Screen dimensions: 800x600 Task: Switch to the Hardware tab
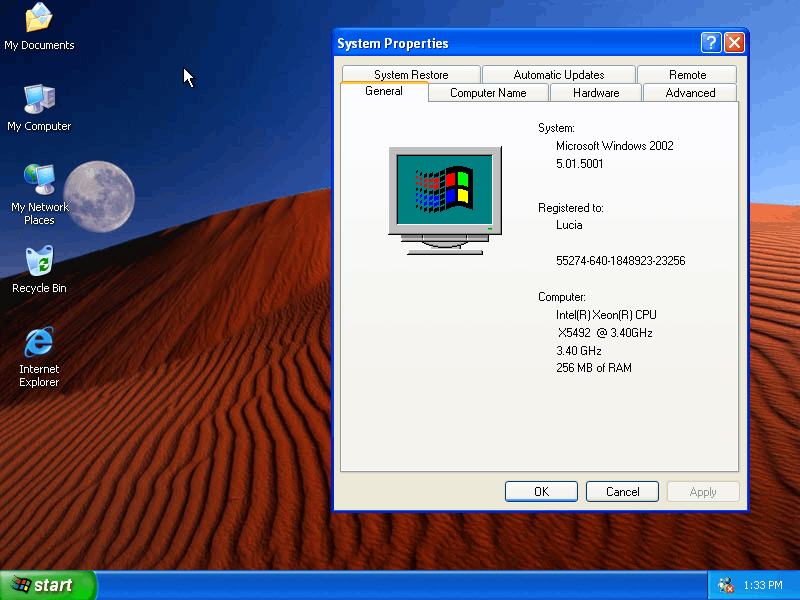click(x=596, y=93)
